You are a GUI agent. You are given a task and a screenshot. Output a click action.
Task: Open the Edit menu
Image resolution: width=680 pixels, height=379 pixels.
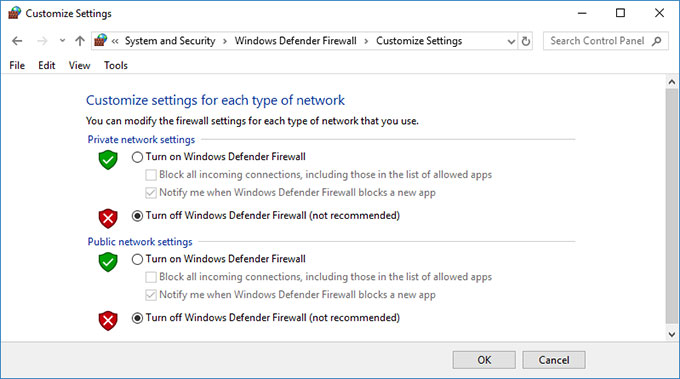[46, 65]
